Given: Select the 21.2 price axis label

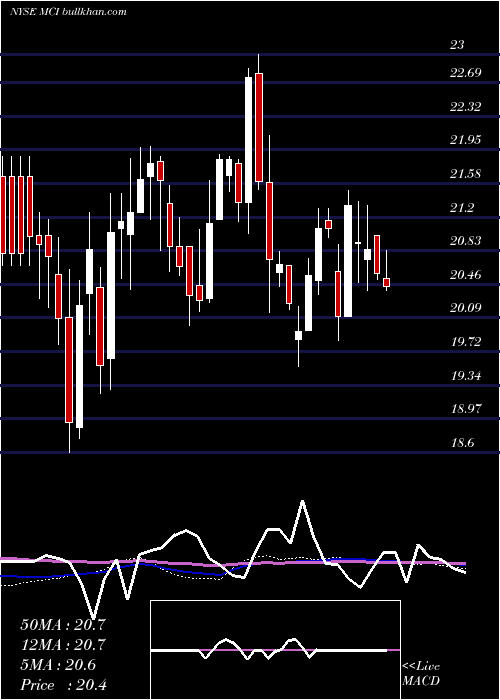Looking at the screenshot, I should pyautogui.click(x=462, y=208).
